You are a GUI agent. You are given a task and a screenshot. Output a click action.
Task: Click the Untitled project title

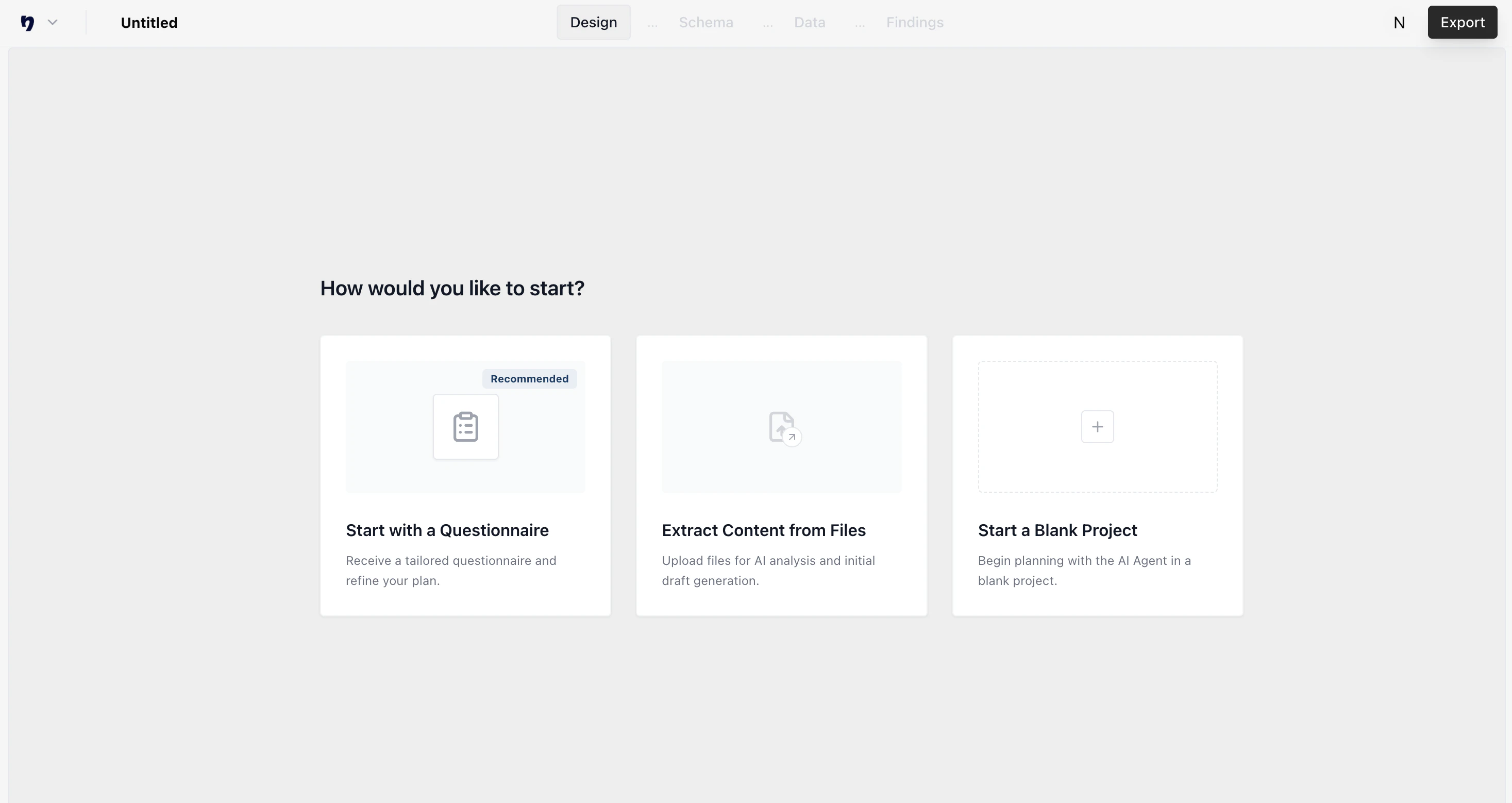tap(148, 22)
